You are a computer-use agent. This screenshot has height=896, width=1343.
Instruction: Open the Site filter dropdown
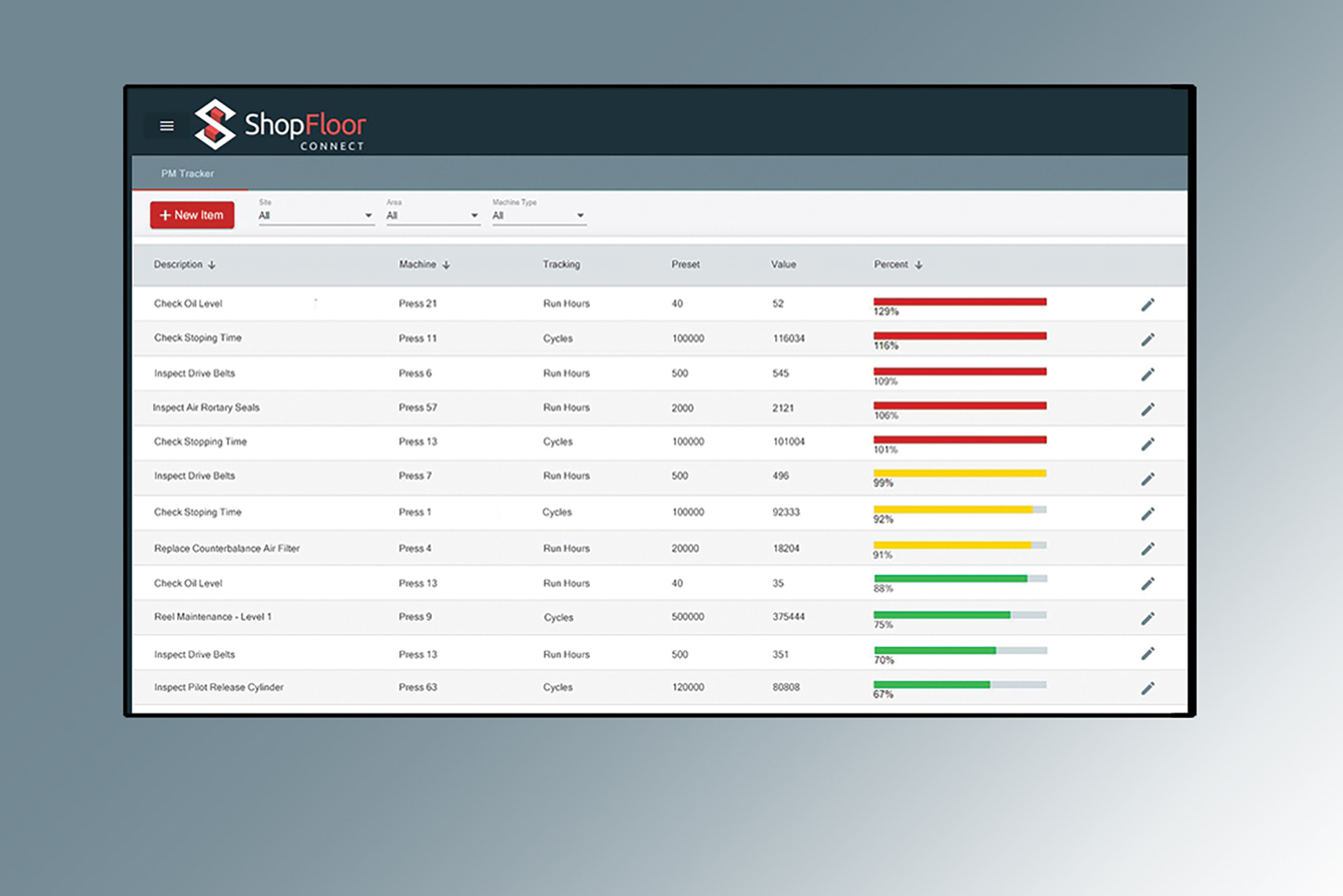(x=316, y=216)
